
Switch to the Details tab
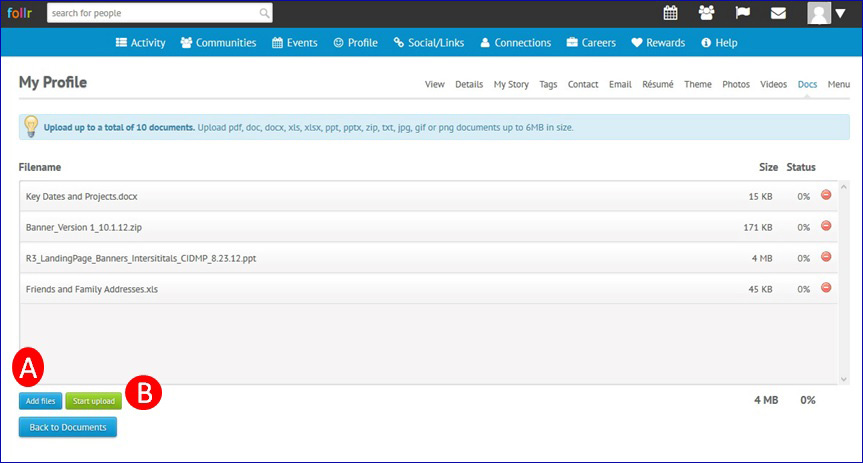469,84
